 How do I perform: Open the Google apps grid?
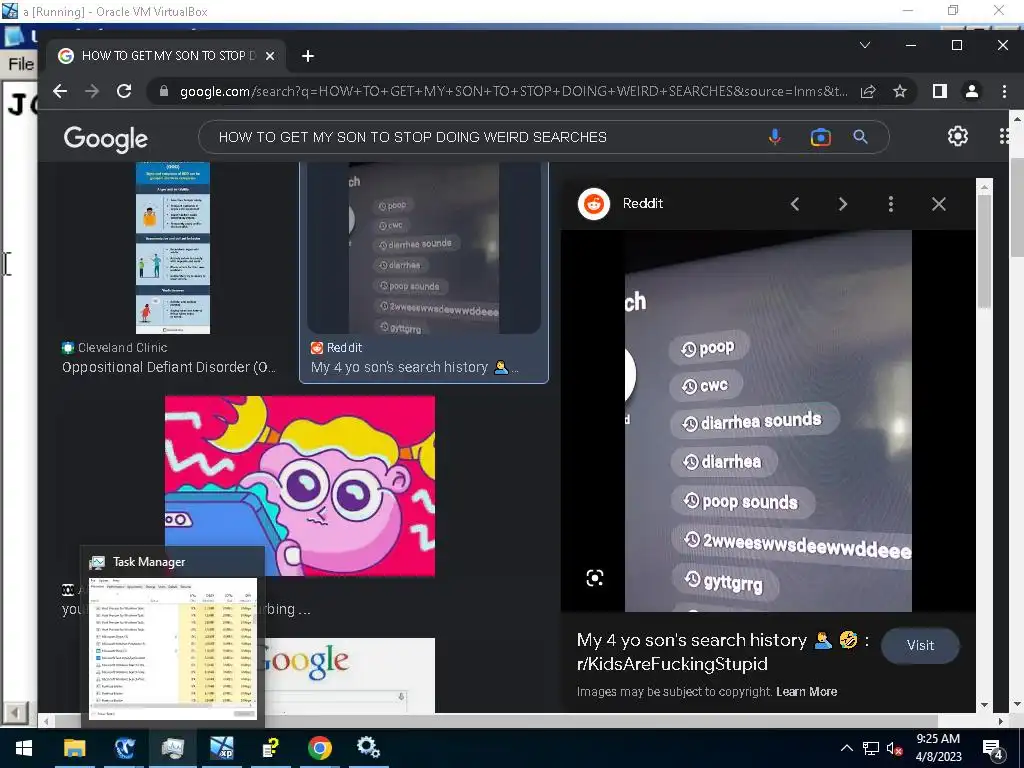[x=1004, y=136]
